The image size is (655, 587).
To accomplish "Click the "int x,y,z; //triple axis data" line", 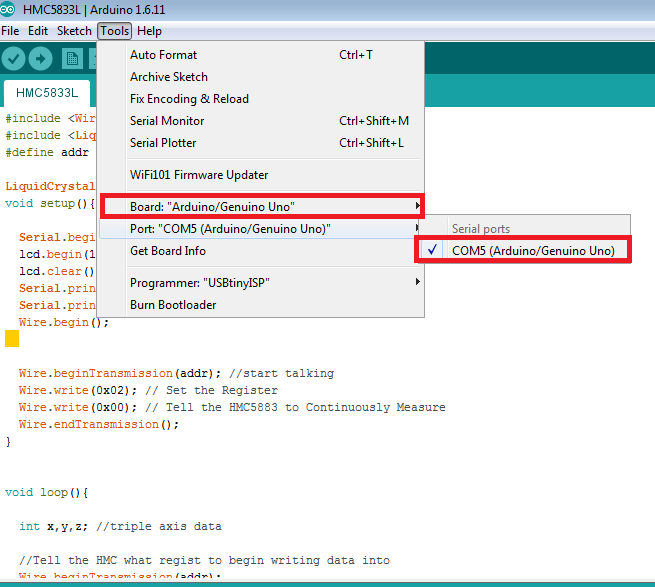I will pos(120,526).
